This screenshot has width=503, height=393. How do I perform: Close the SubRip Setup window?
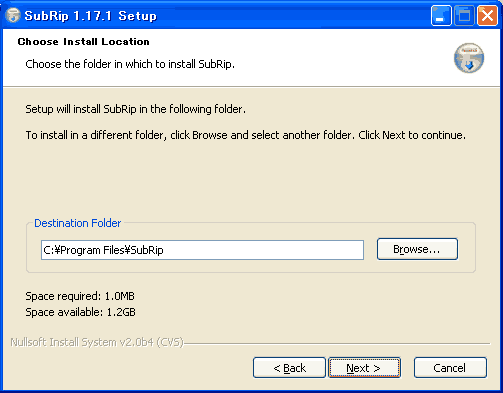pyautogui.click(x=487, y=15)
